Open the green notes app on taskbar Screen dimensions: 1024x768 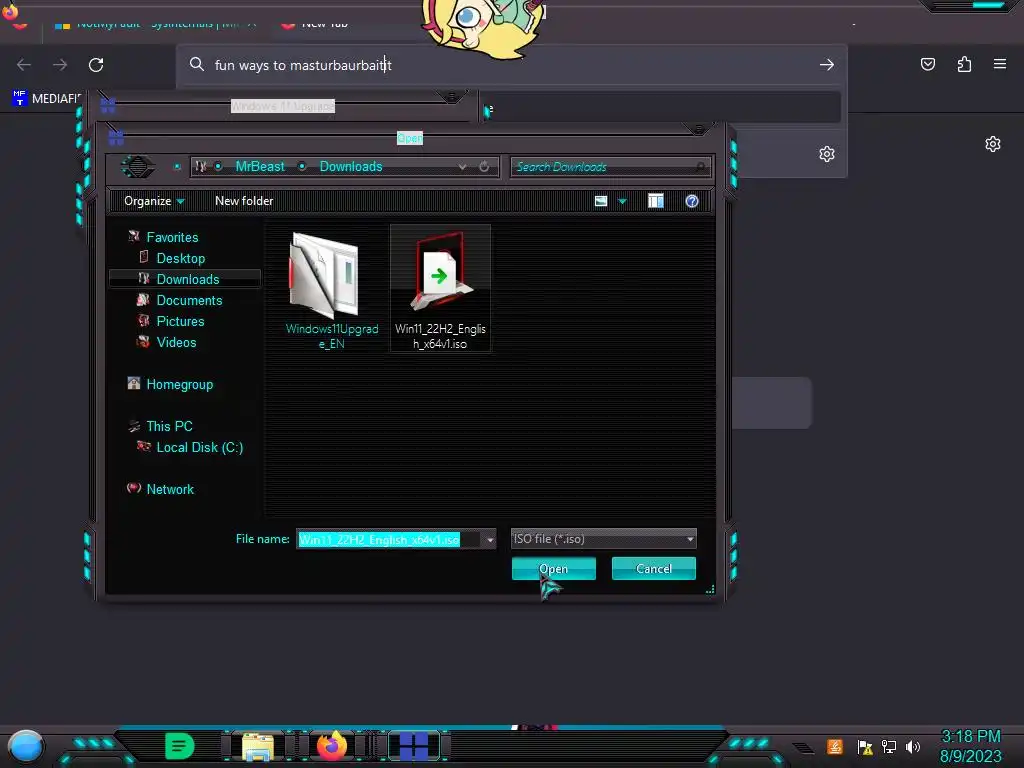click(180, 746)
